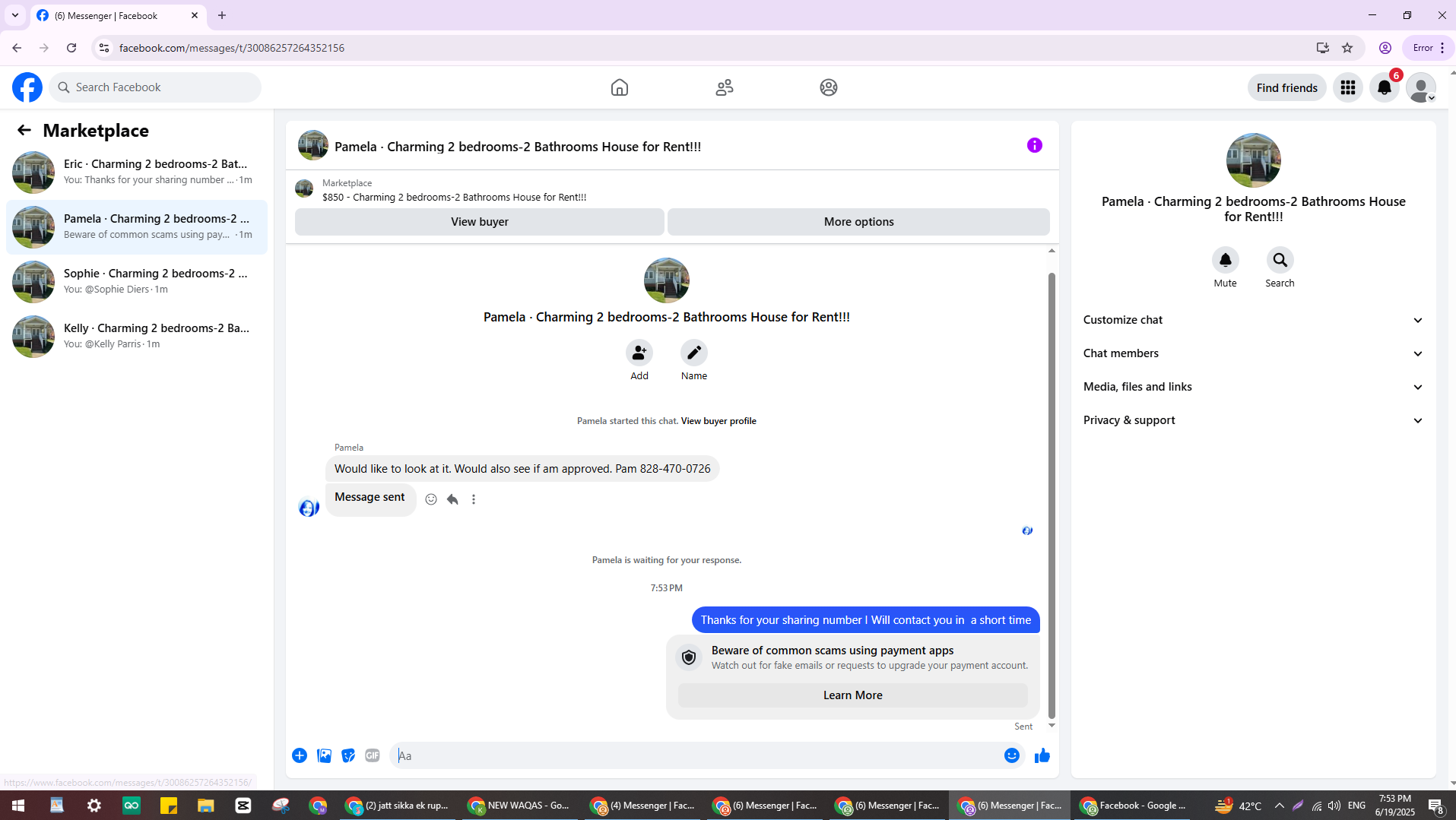Reply to the "Message sent" bubble
Image resolution: width=1456 pixels, height=820 pixels.
[452, 499]
